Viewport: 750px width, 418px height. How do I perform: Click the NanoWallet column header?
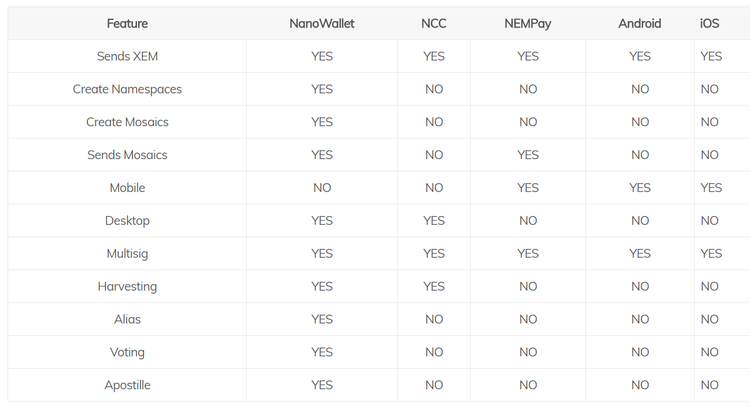(321, 23)
